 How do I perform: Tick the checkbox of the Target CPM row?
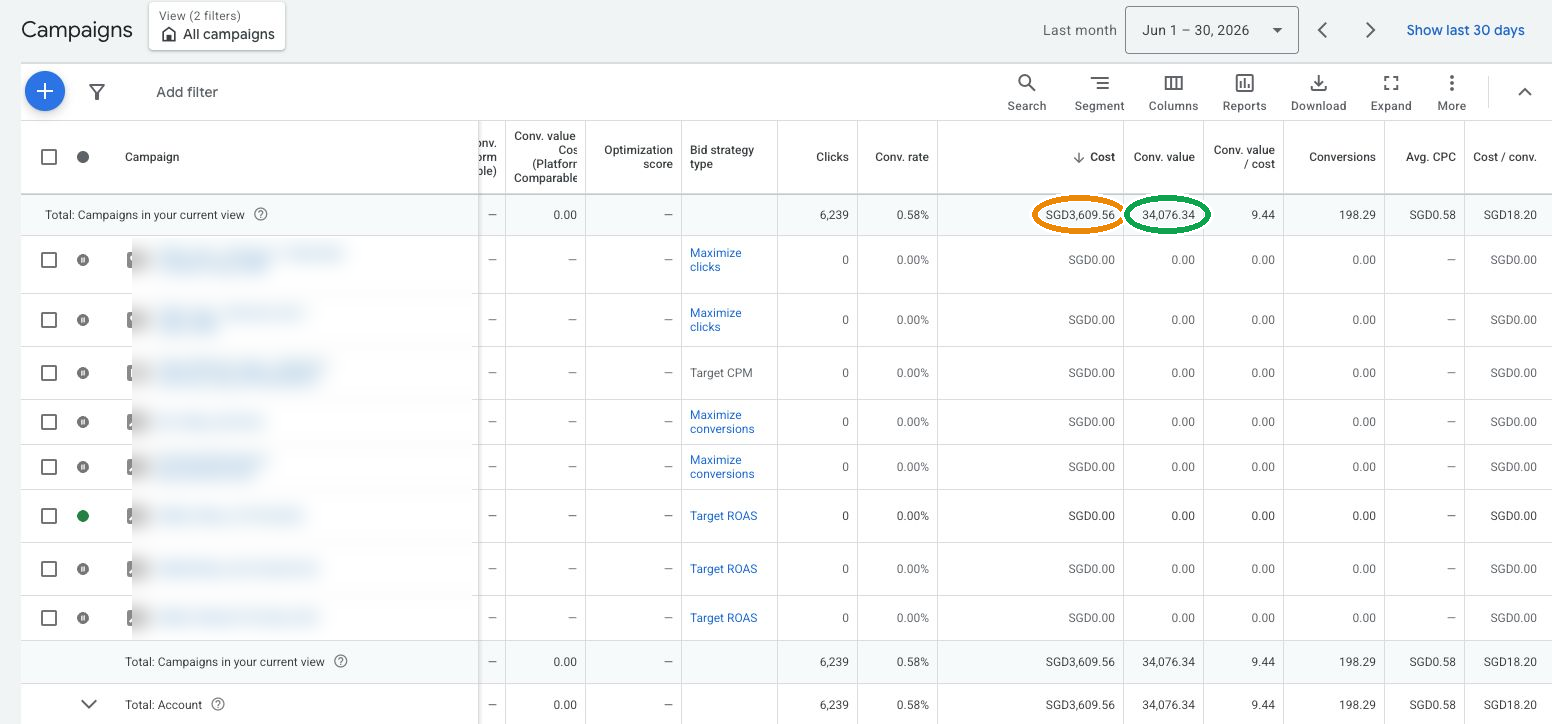click(49, 373)
